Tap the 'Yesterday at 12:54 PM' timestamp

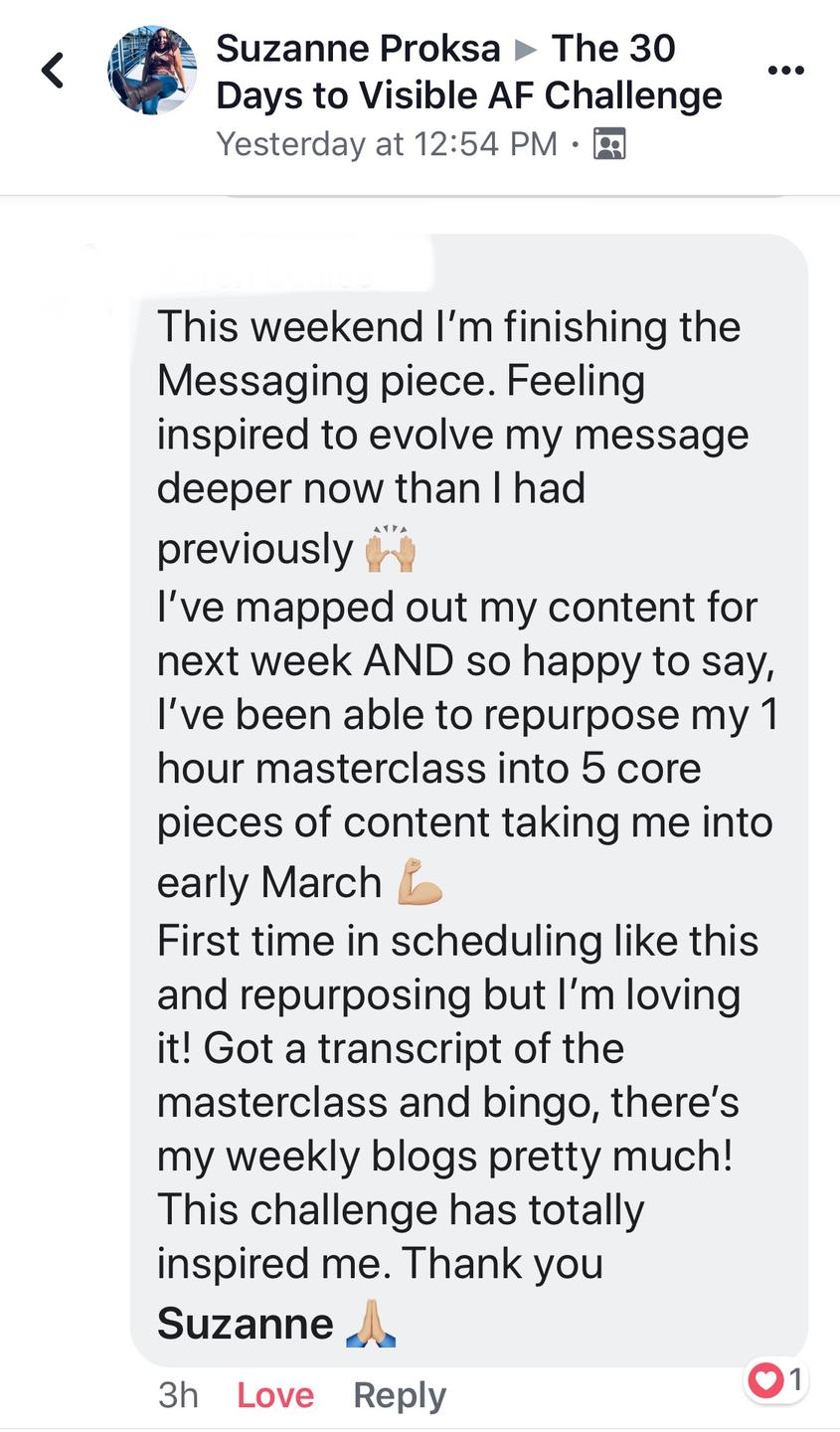click(387, 144)
